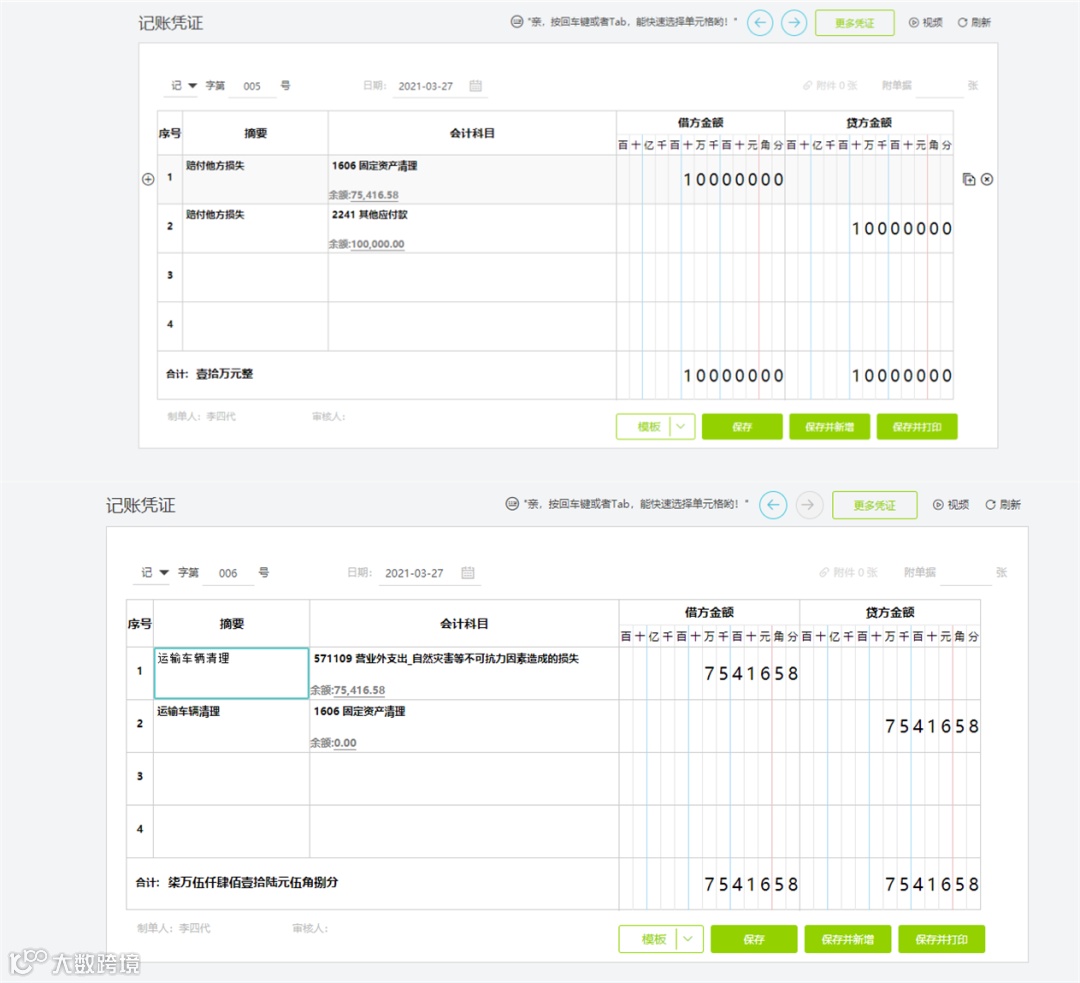Open keyboard tip icon in voucher 006 header
The height and width of the screenshot is (983, 1080).
512,504
